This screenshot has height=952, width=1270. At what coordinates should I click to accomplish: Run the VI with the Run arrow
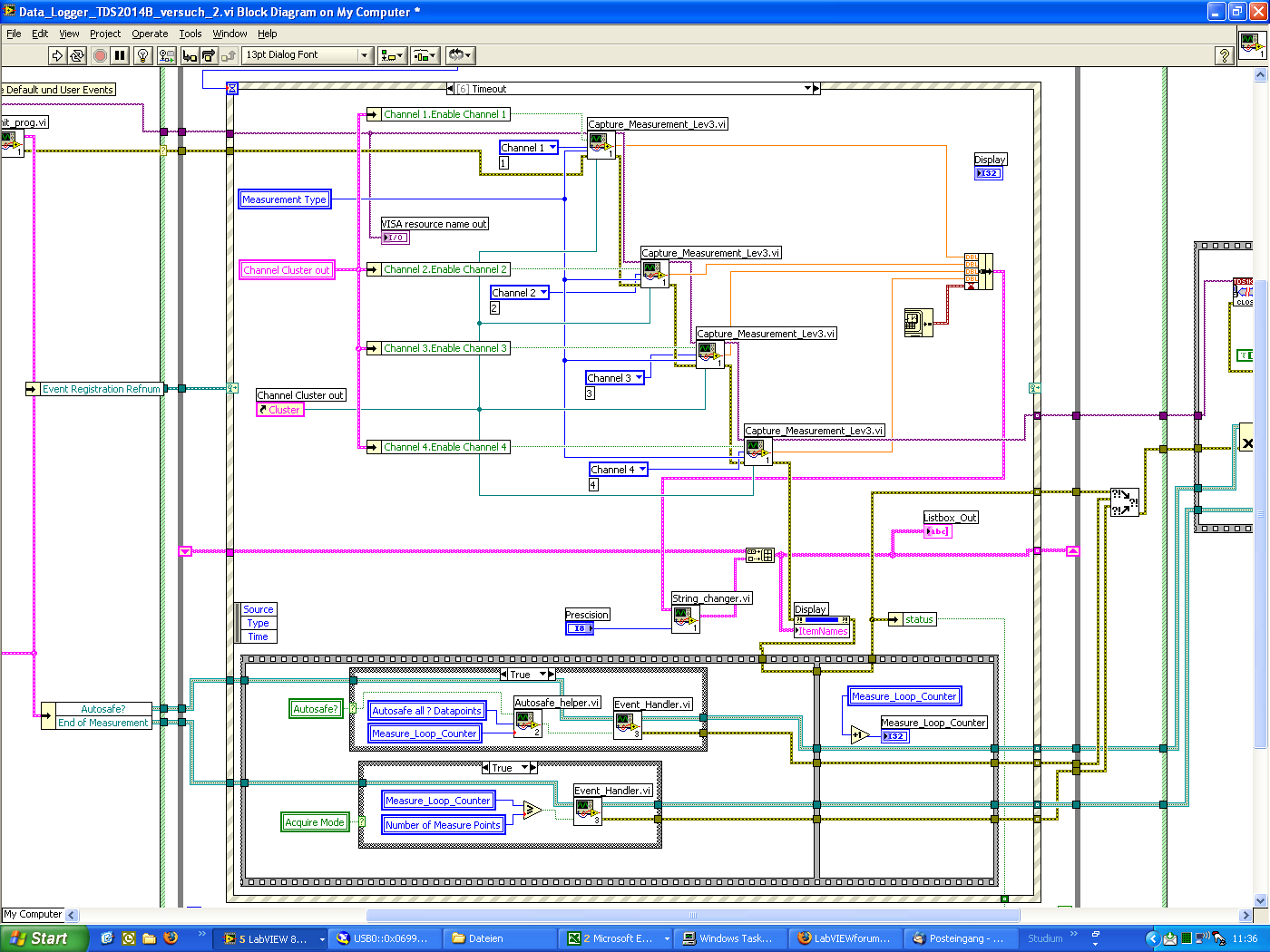click(x=57, y=55)
